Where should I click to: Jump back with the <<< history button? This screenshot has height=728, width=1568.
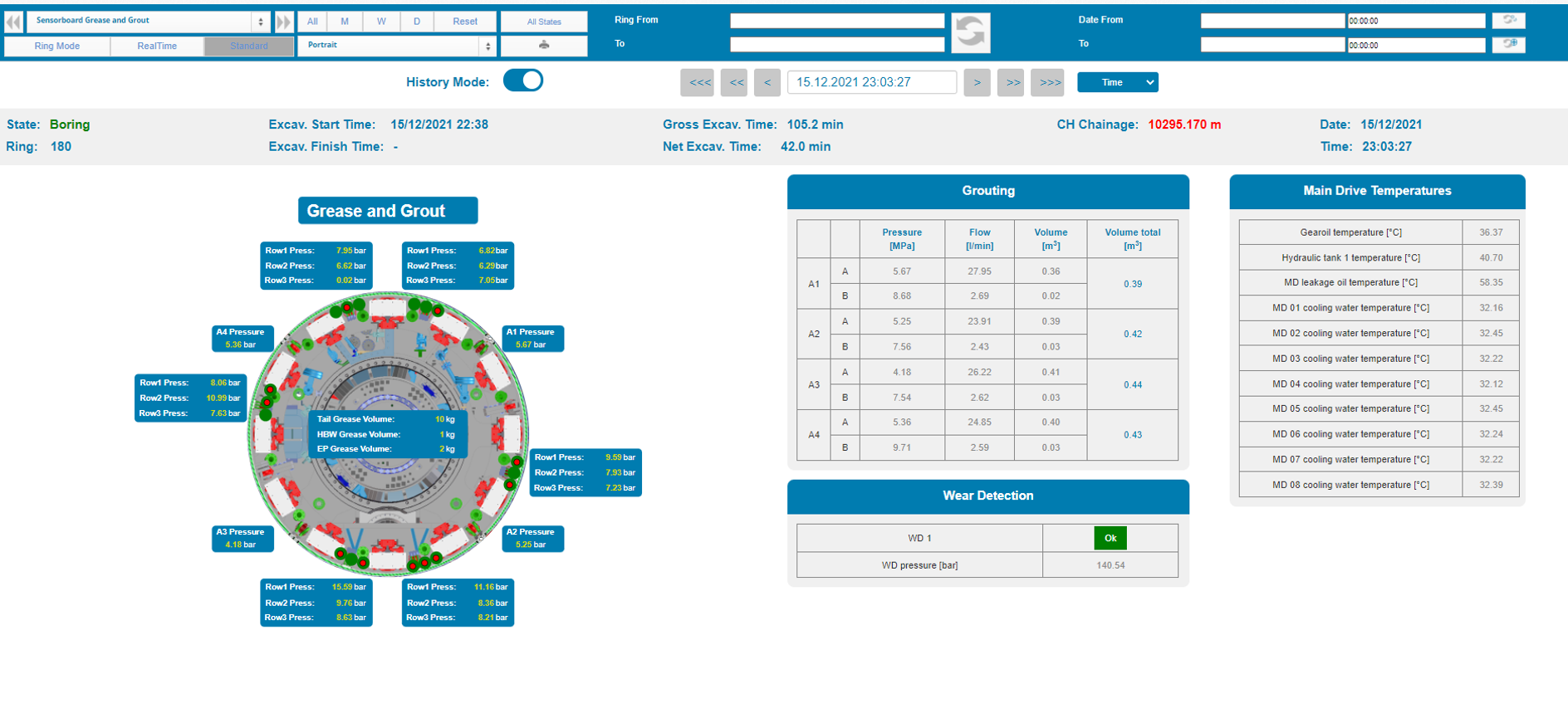tap(698, 82)
